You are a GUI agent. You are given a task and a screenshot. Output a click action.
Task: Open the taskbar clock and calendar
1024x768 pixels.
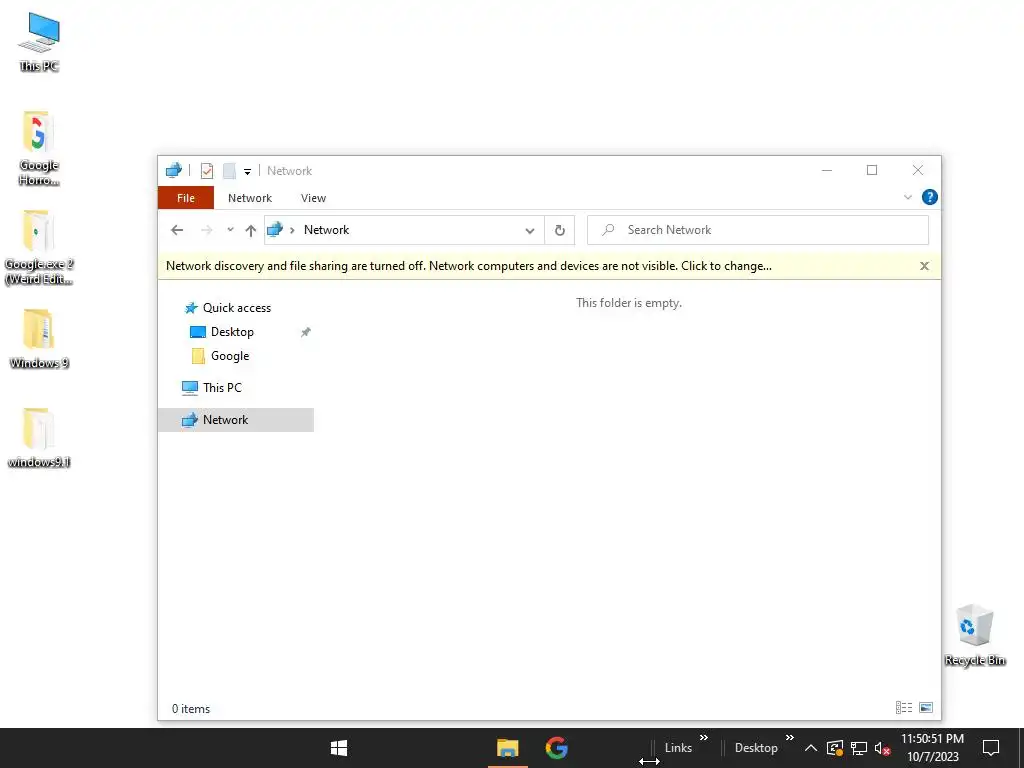933,748
